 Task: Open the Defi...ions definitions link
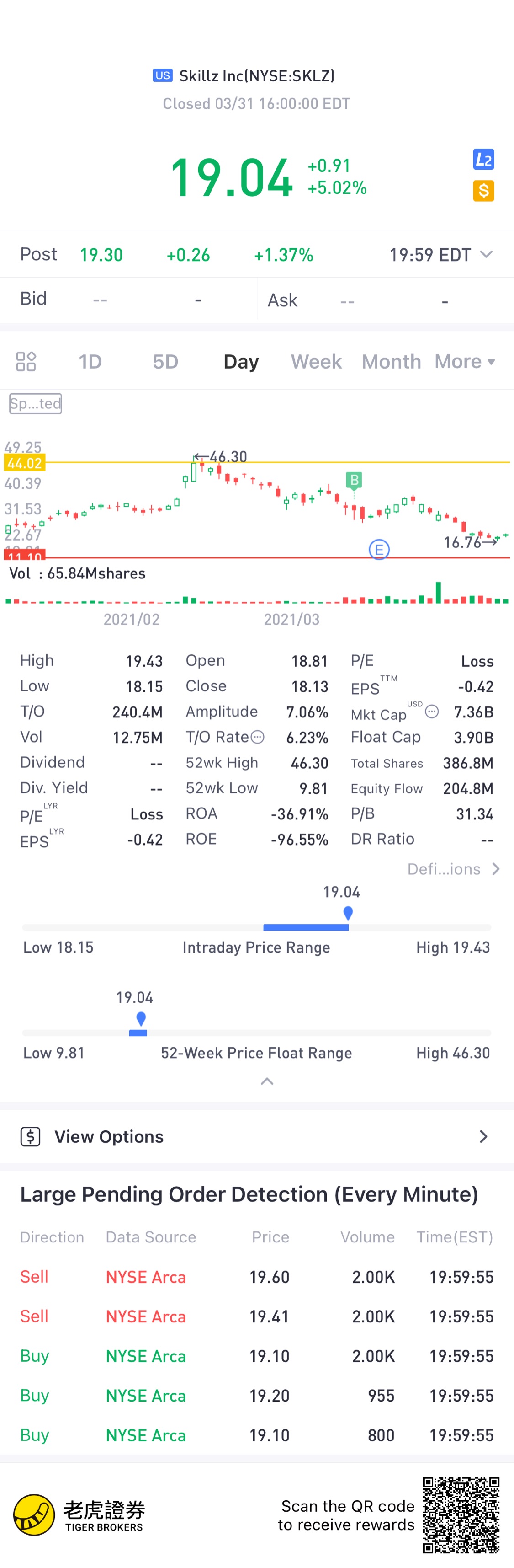[x=454, y=869]
